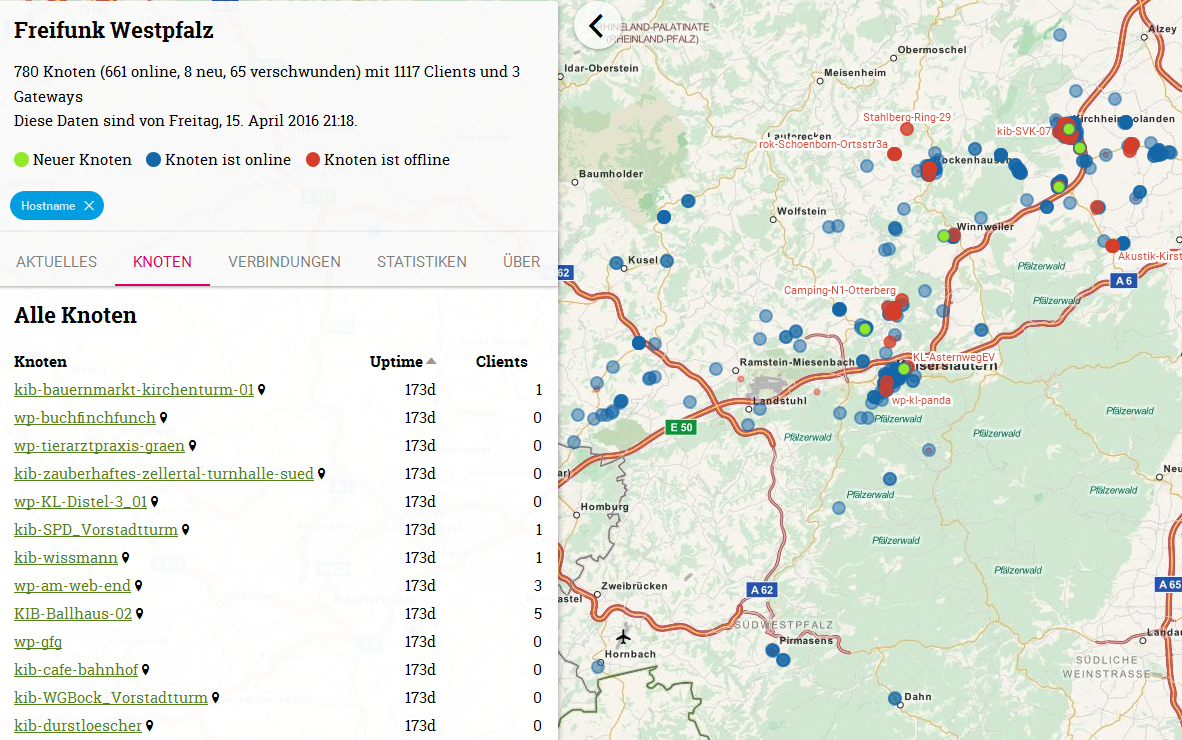
Task: Click pin icon beside wp-am-web-end
Action: 138,586
